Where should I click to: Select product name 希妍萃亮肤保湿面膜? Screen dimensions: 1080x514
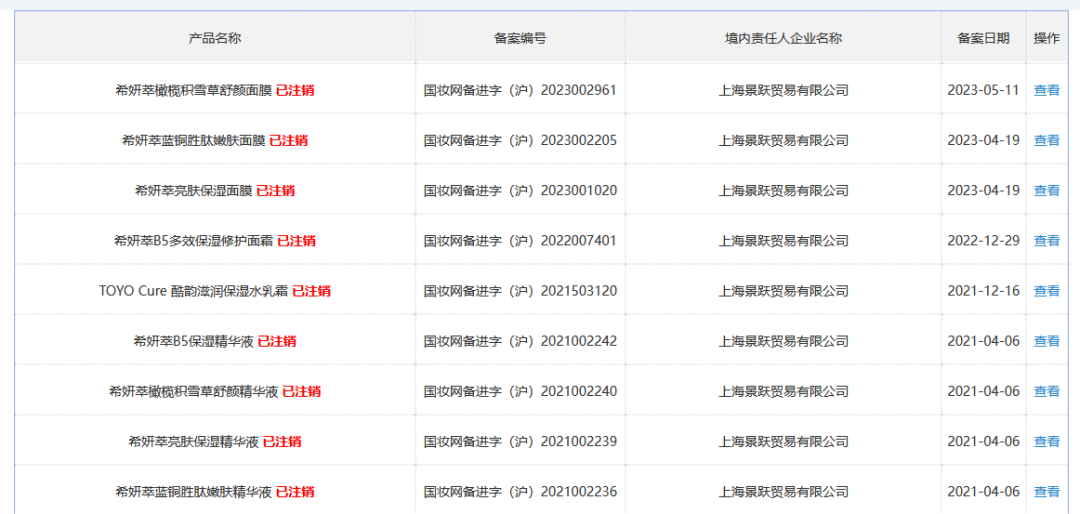(194, 191)
